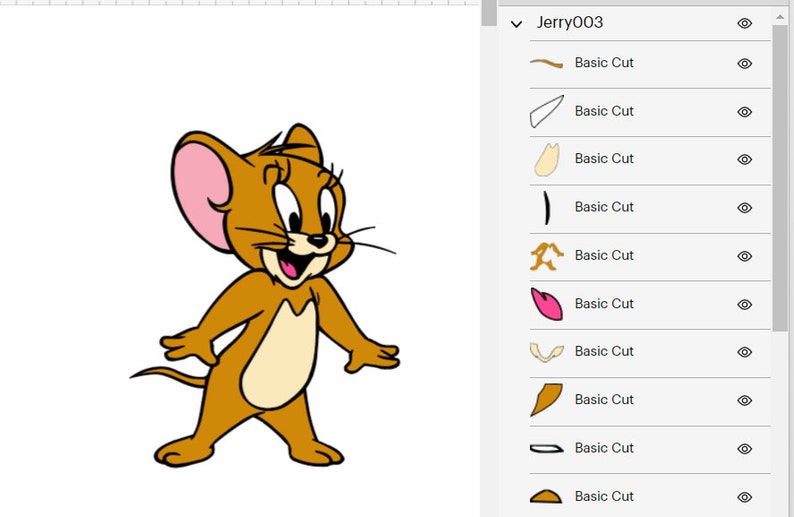
Task: Click Basic Cut label beside white oval
Action: [604, 448]
